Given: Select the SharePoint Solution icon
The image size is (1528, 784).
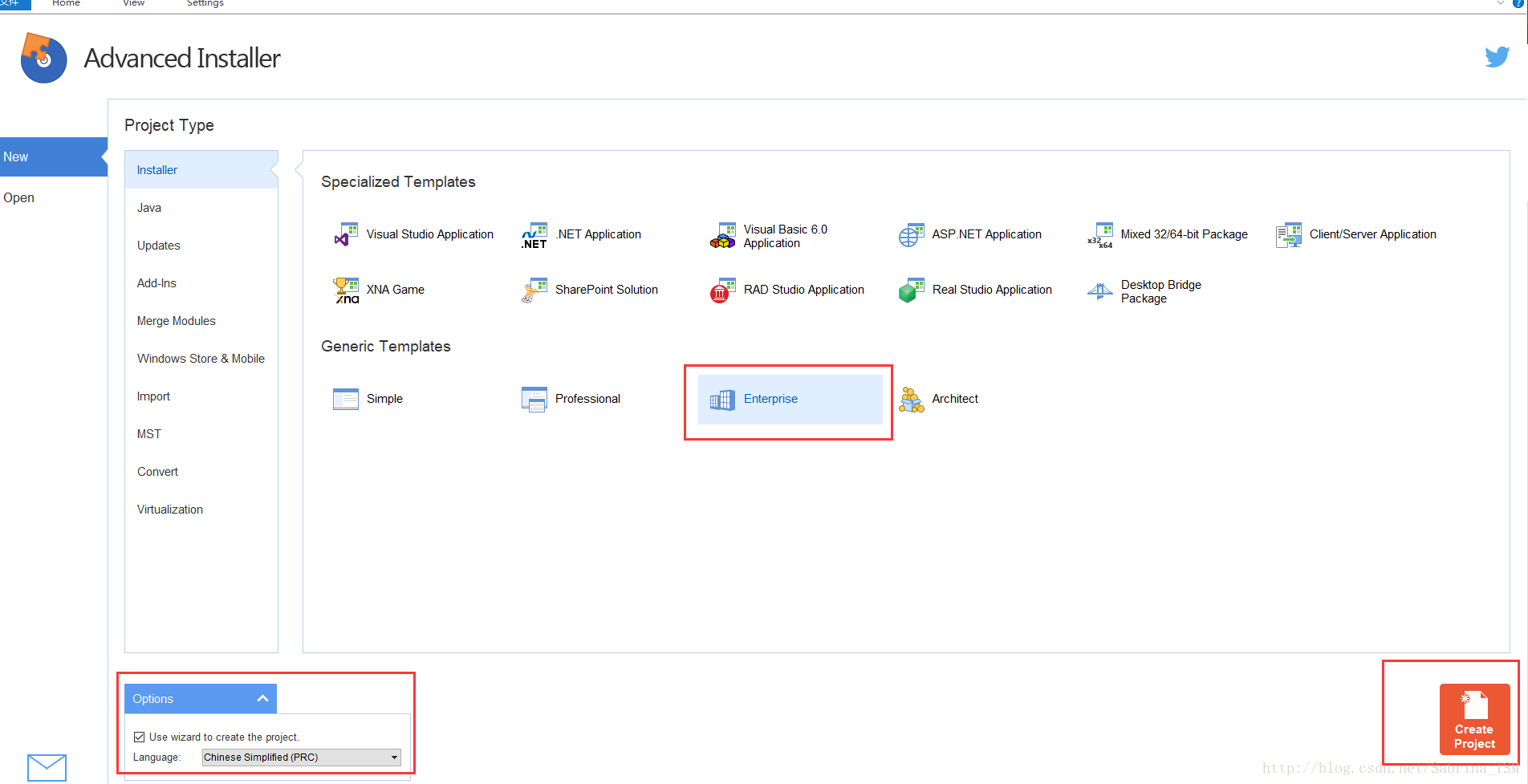Looking at the screenshot, I should (x=534, y=290).
